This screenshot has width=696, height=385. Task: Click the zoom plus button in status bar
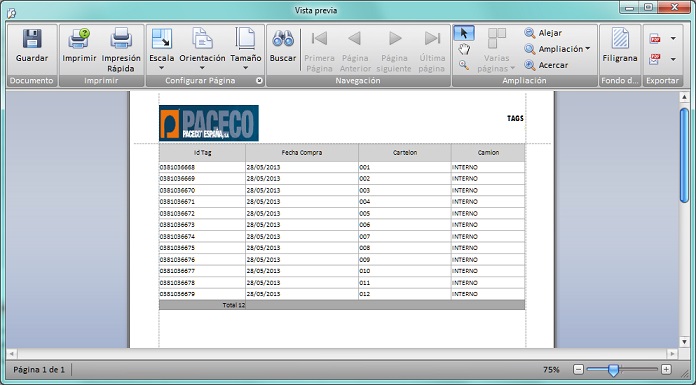pyautogui.click(x=666, y=369)
